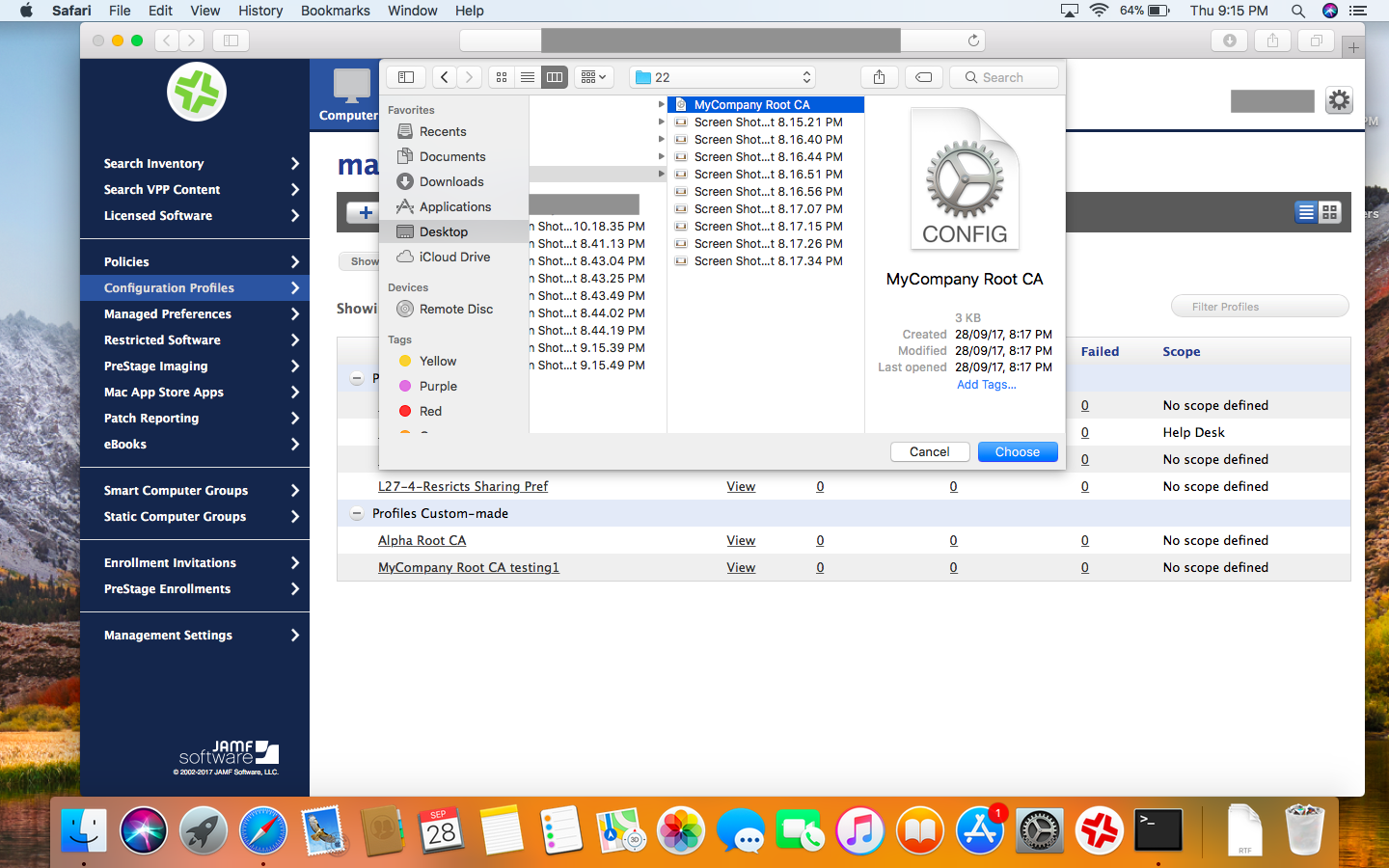Open Safari downloads icon

point(1229,41)
